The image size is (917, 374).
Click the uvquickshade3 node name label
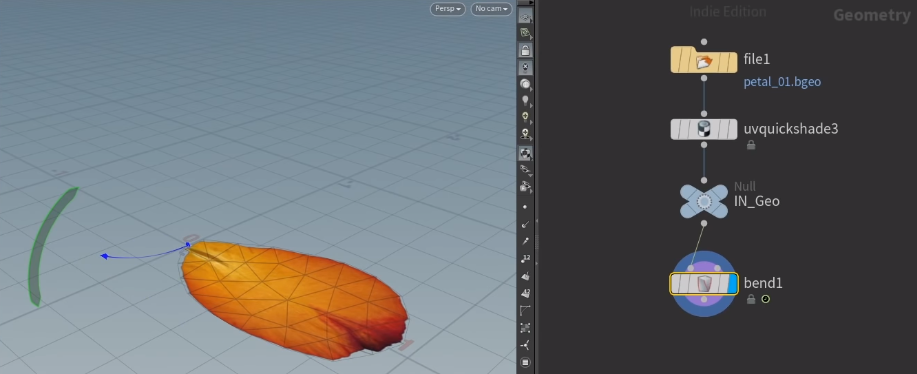(x=791, y=129)
